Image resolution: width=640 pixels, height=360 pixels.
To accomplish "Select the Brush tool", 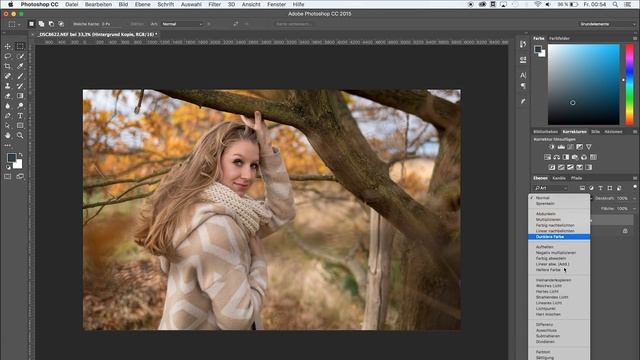I will pyautogui.click(x=20, y=76).
